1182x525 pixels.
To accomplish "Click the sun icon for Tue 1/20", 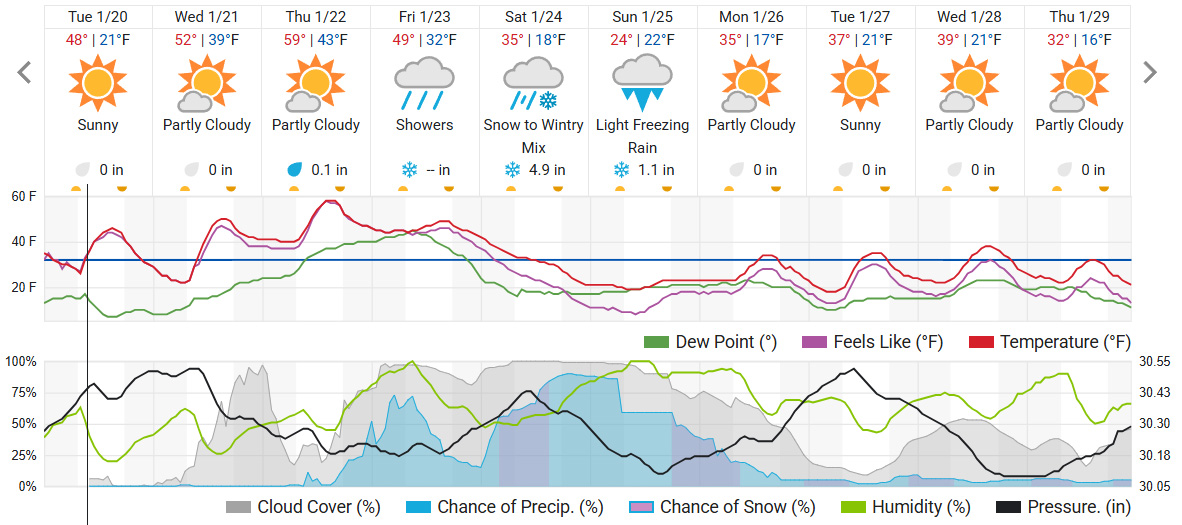I will click(x=97, y=83).
